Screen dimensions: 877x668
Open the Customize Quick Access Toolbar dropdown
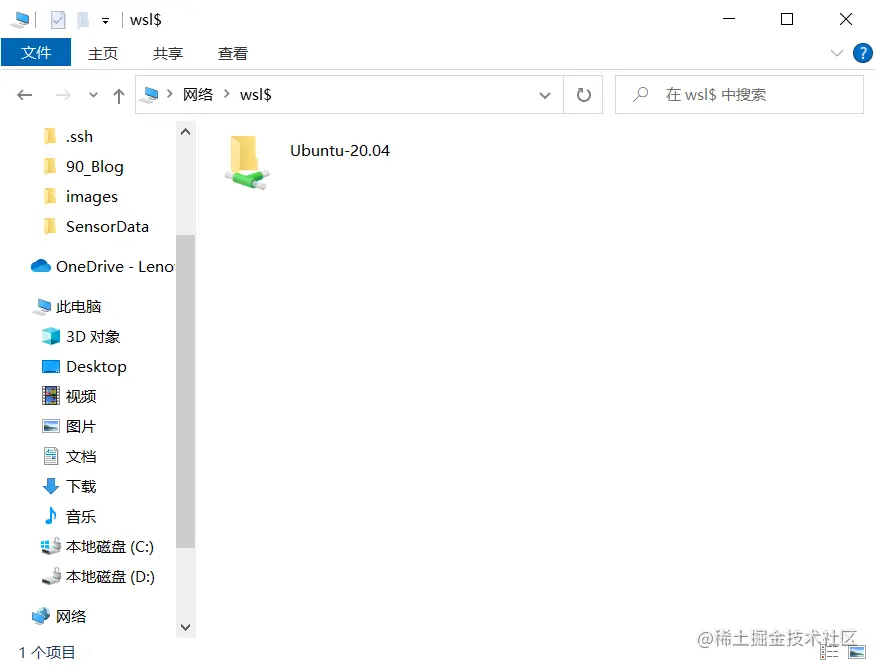pyautogui.click(x=105, y=21)
